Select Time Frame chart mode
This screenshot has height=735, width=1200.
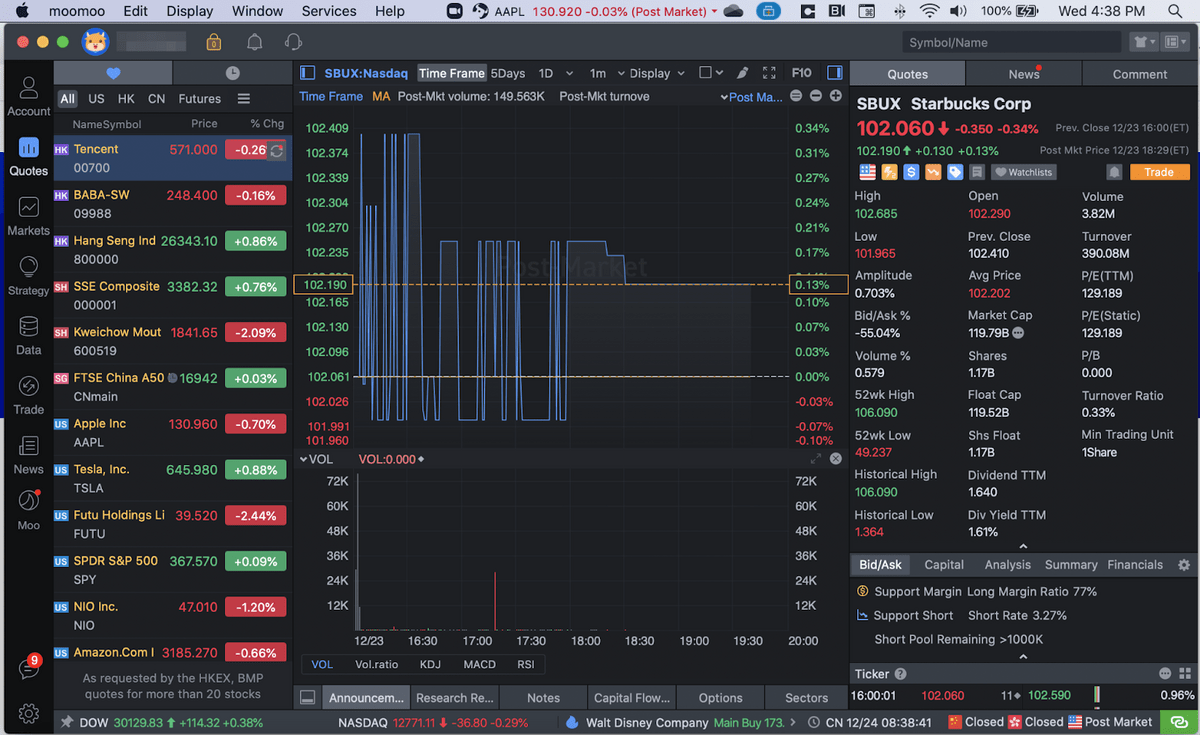coord(452,73)
